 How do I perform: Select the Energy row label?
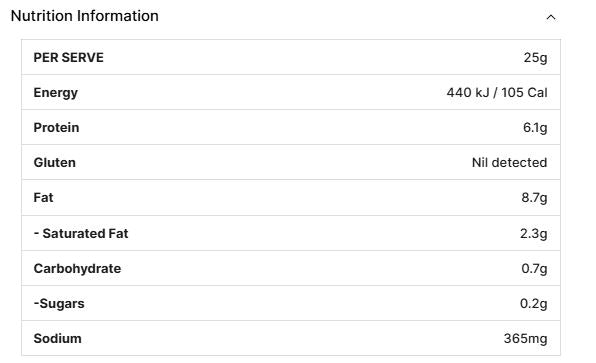click(x=55, y=93)
